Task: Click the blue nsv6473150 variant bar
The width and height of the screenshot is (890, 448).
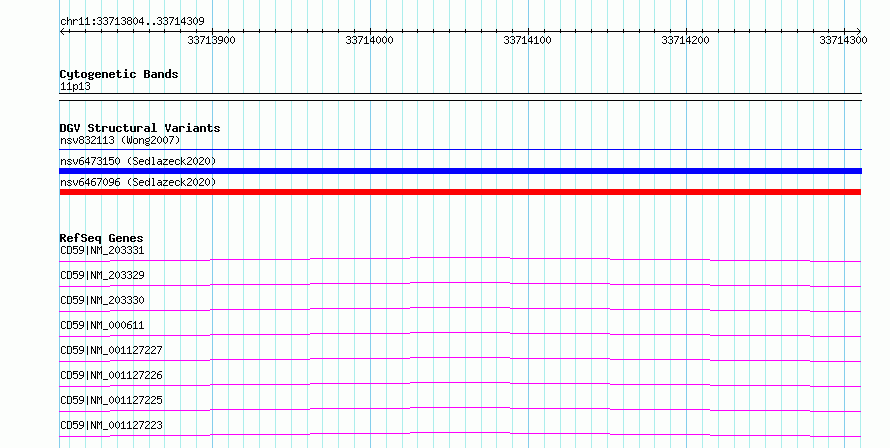Action: pos(460,171)
